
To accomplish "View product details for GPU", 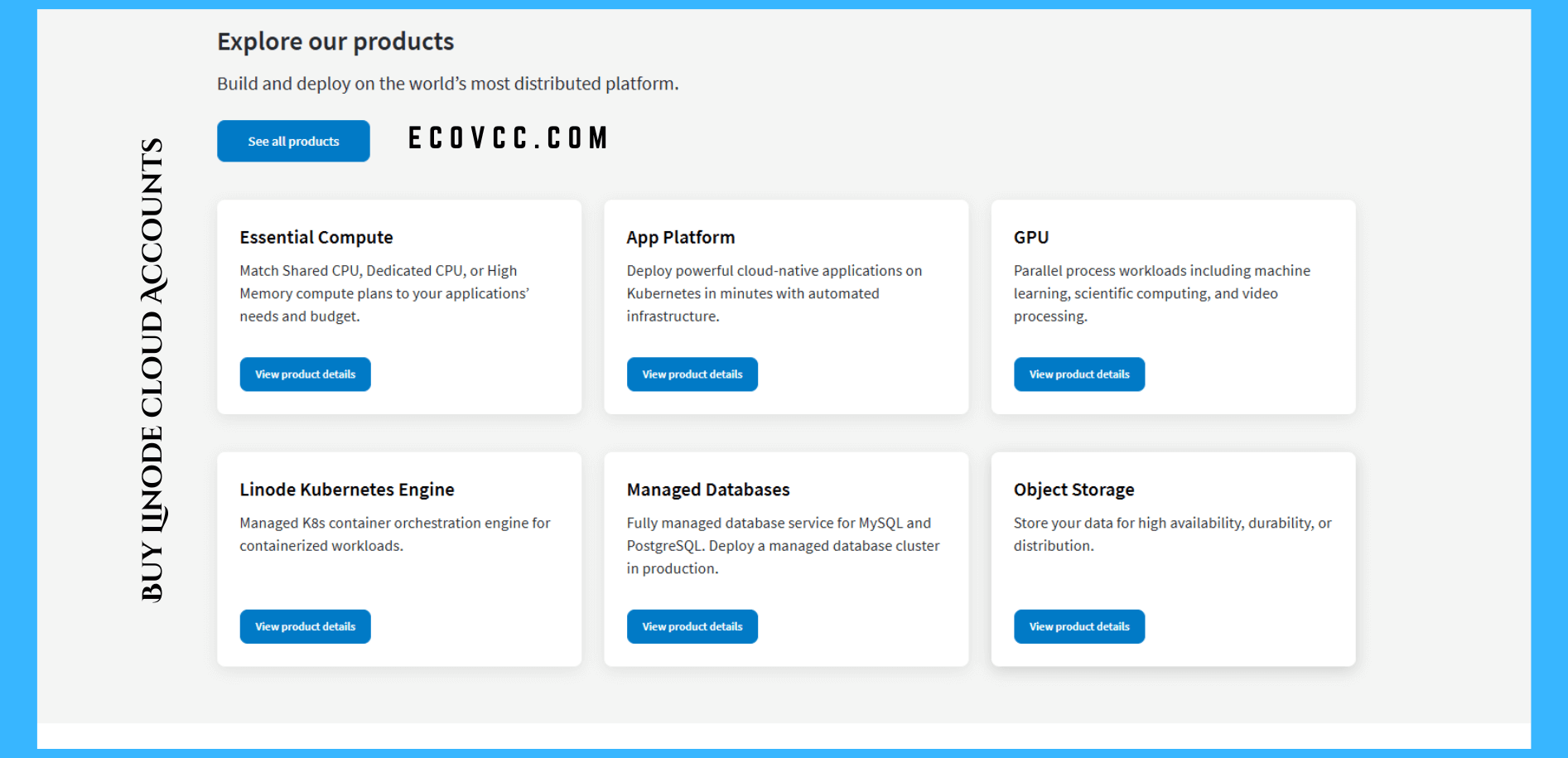I will point(1078,374).
